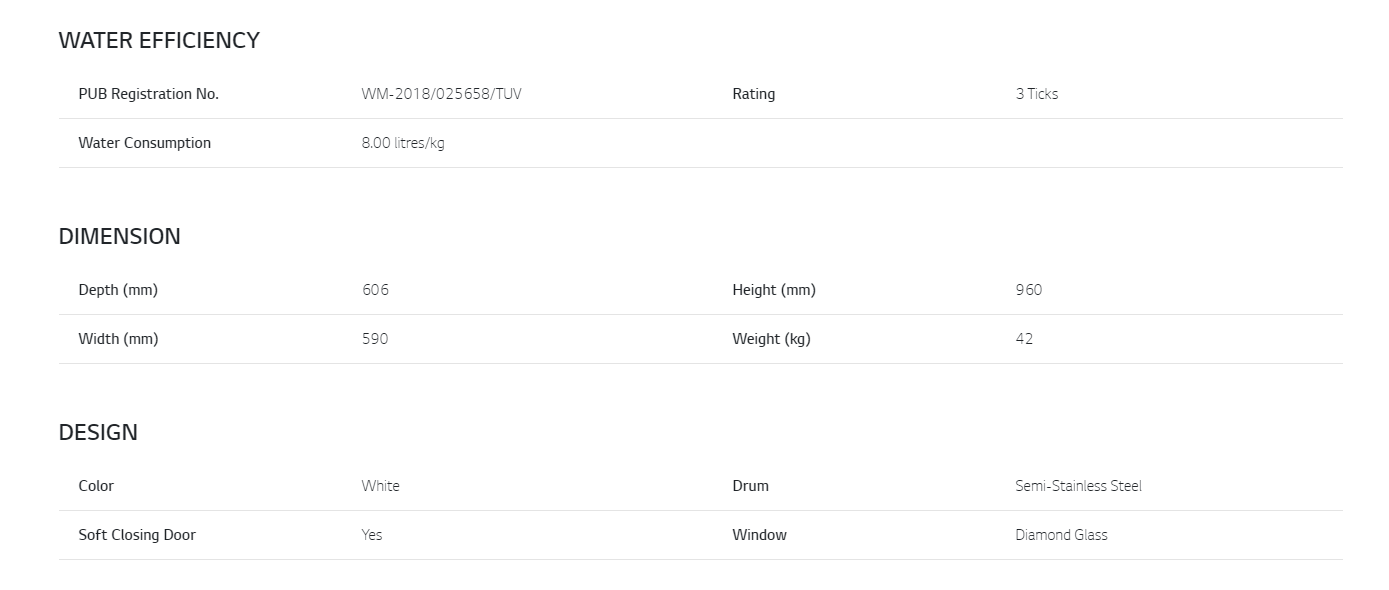Select the height value 960

click(1028, 290)
